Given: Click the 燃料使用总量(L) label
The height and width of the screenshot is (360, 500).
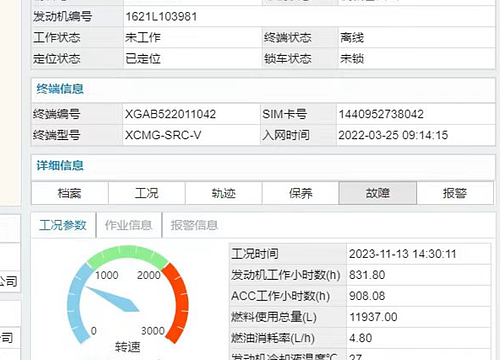Looking at the screenshot, I should 274,317.
